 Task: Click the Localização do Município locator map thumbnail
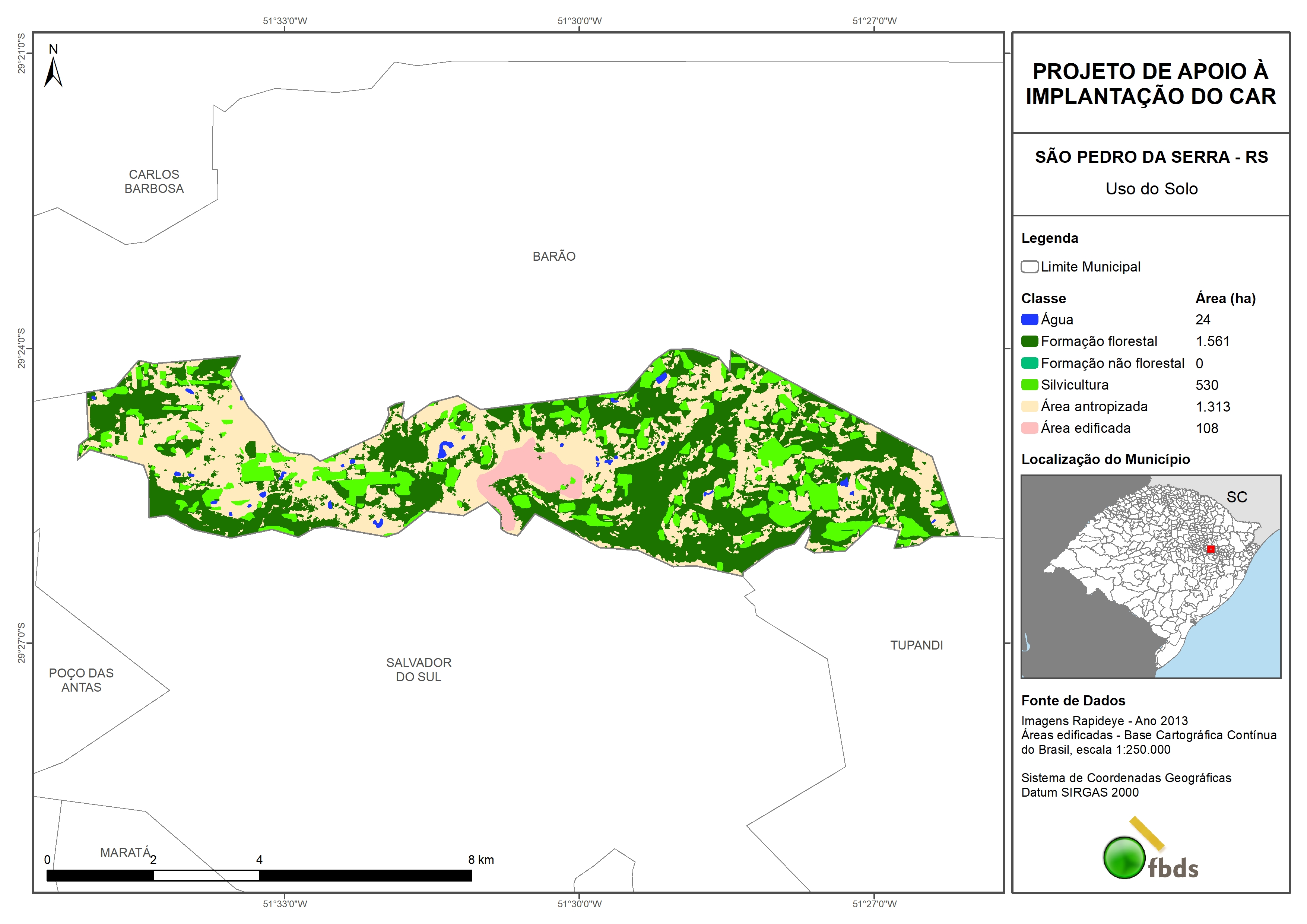coord(1151,576)
